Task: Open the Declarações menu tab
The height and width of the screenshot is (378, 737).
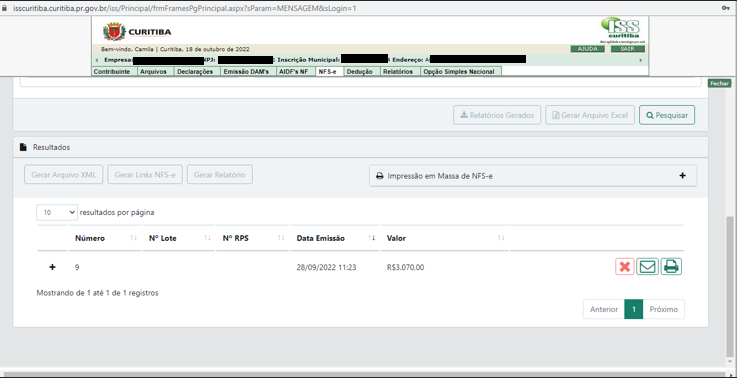Action: click(197, 71)
